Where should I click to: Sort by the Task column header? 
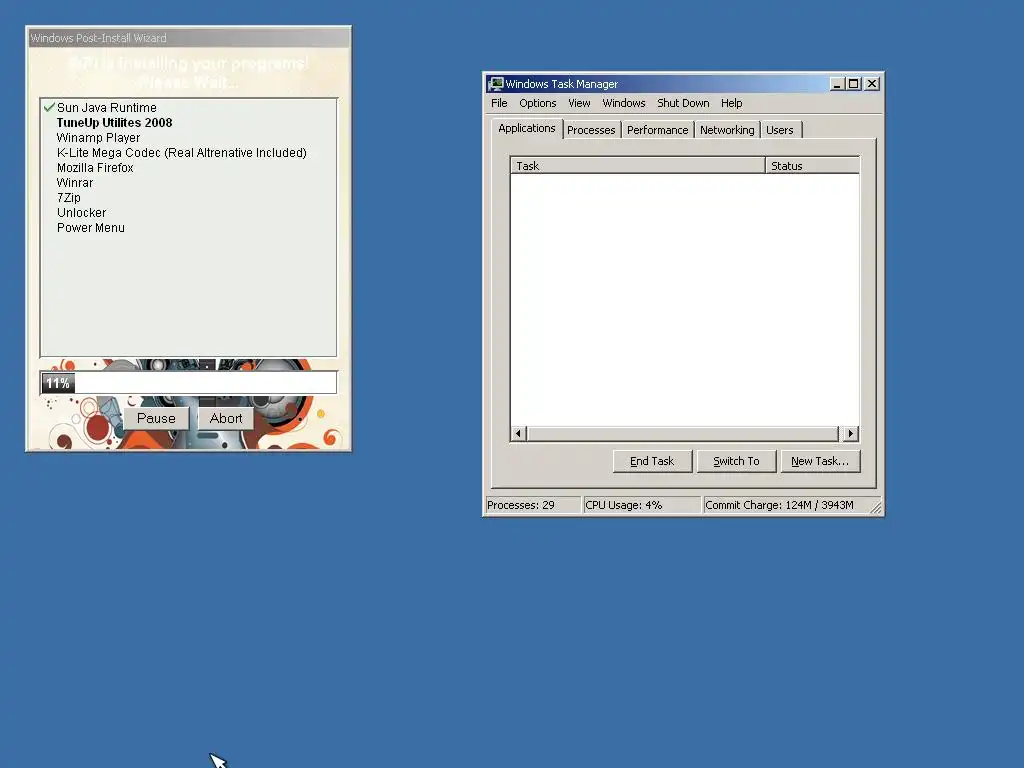(x=637, y=166)
